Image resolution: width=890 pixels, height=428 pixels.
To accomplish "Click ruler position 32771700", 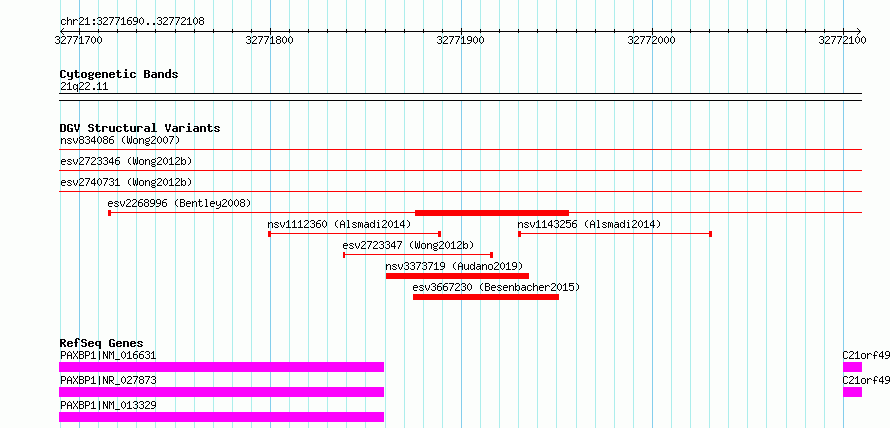I will click(79, 40).
